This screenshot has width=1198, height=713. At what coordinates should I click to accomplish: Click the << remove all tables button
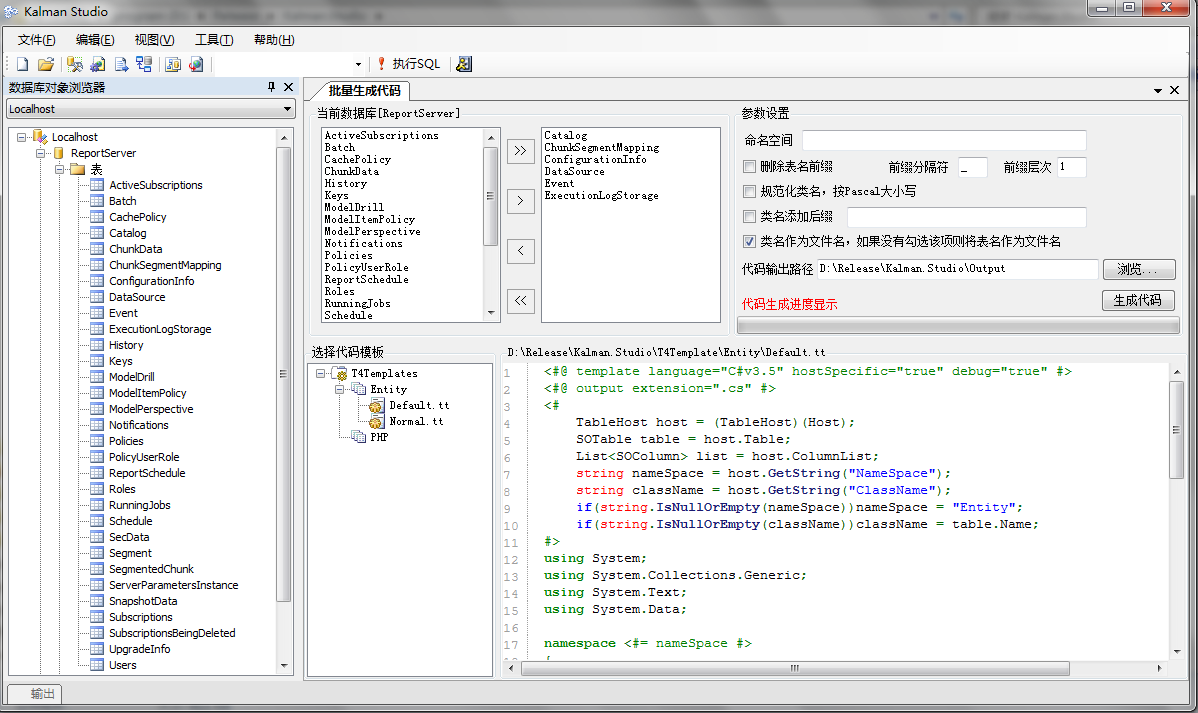520,301
